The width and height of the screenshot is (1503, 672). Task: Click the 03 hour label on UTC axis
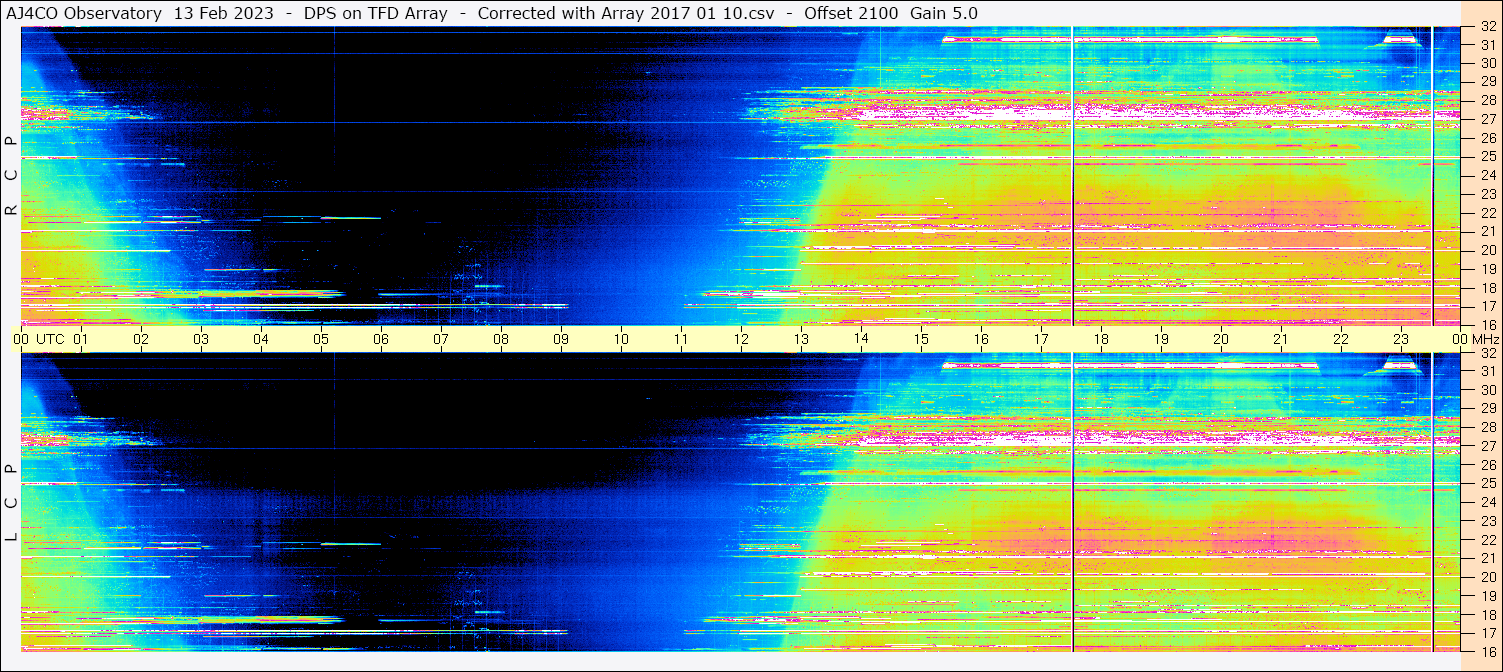201,339
